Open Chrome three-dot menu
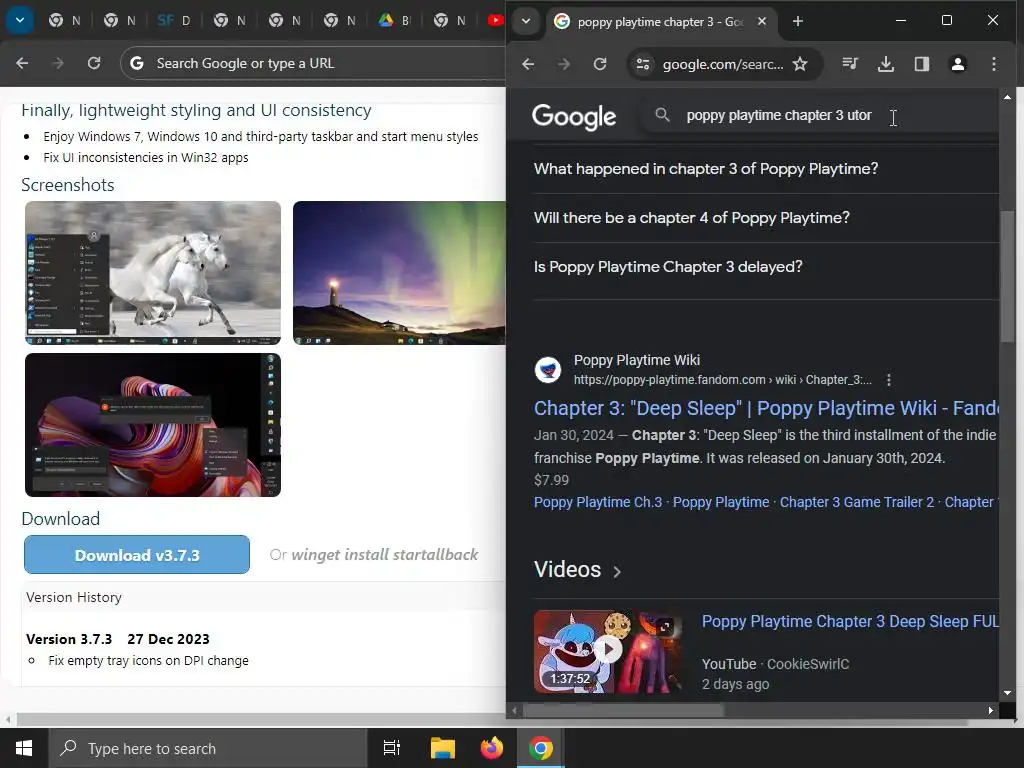The height and width of the screenshot is (768, 1024). (x=994, y=64)
